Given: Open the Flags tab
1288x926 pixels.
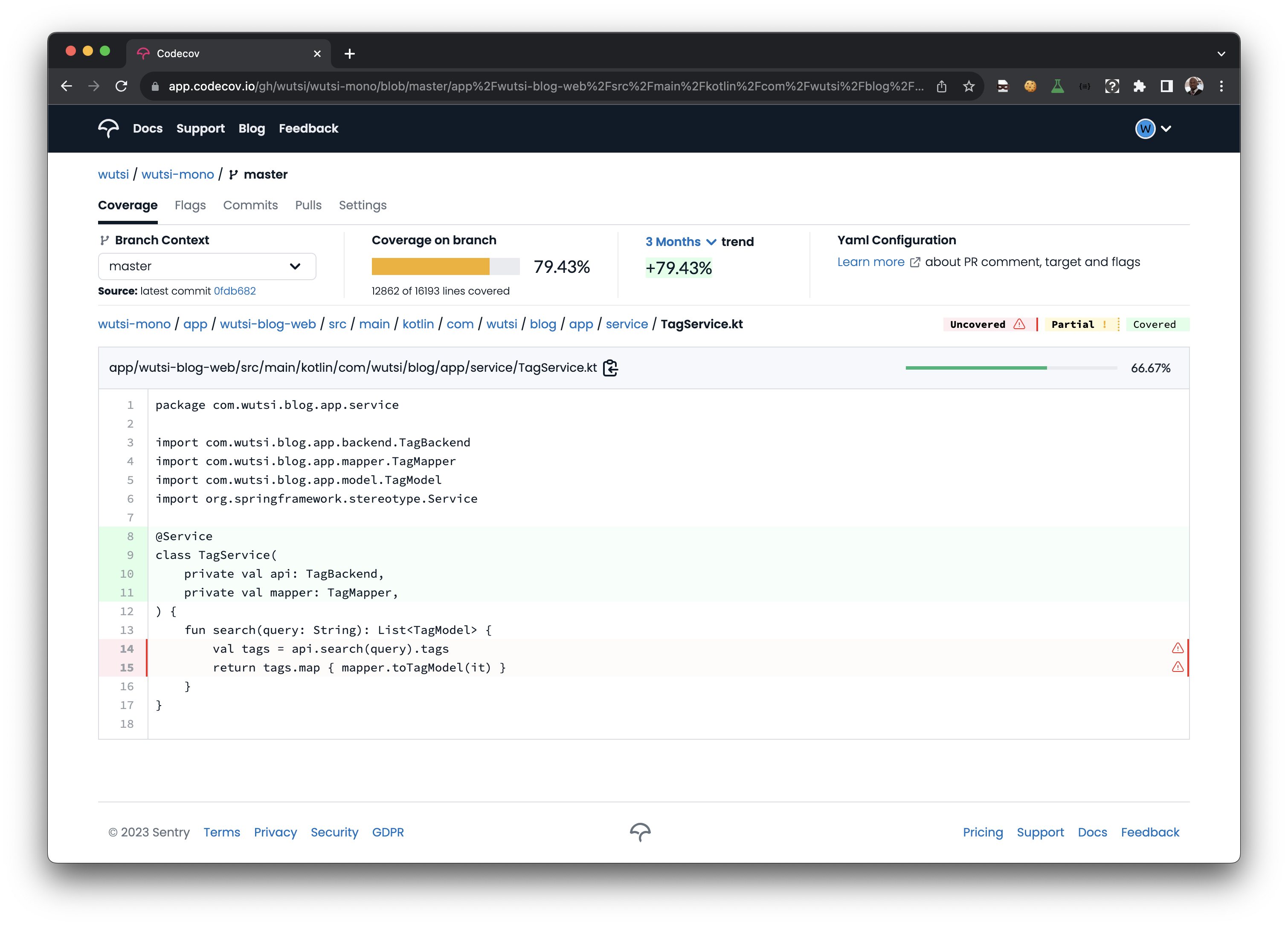Looking at the screenshot, I should [190, 205].
